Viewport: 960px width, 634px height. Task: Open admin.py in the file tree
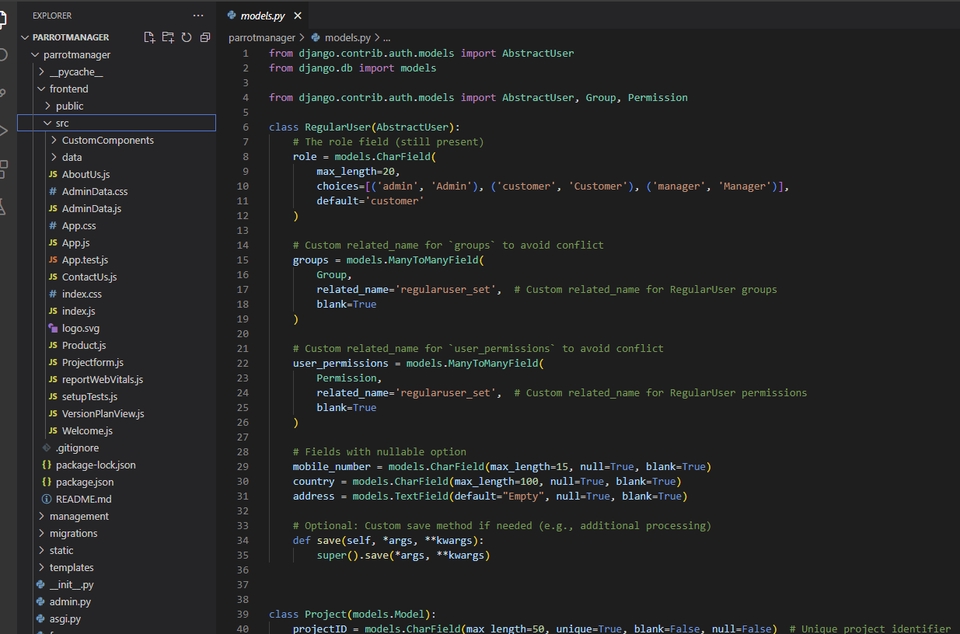point(70,602)
